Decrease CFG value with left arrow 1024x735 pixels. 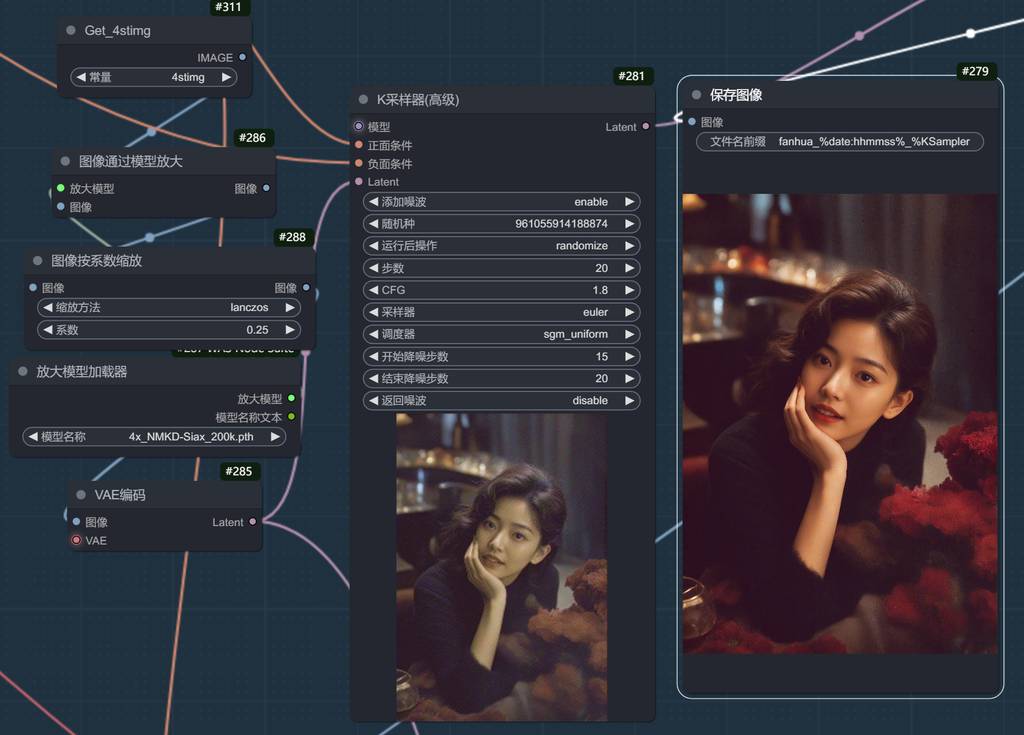click(374, 290)
